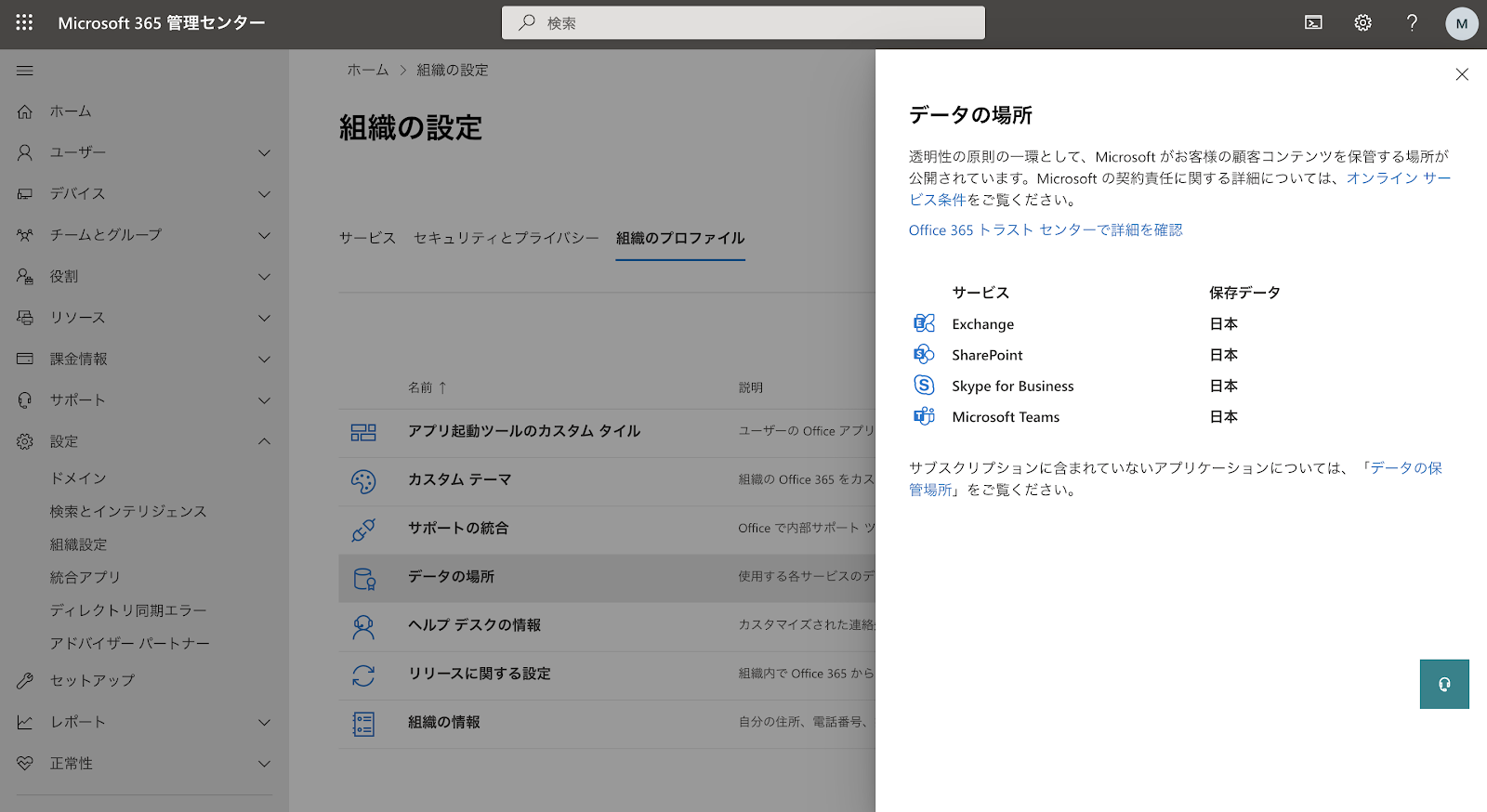Click the サポート headset icon in sidebar
This screenshot has width=1487, height=812.
[x=25, y=400]
